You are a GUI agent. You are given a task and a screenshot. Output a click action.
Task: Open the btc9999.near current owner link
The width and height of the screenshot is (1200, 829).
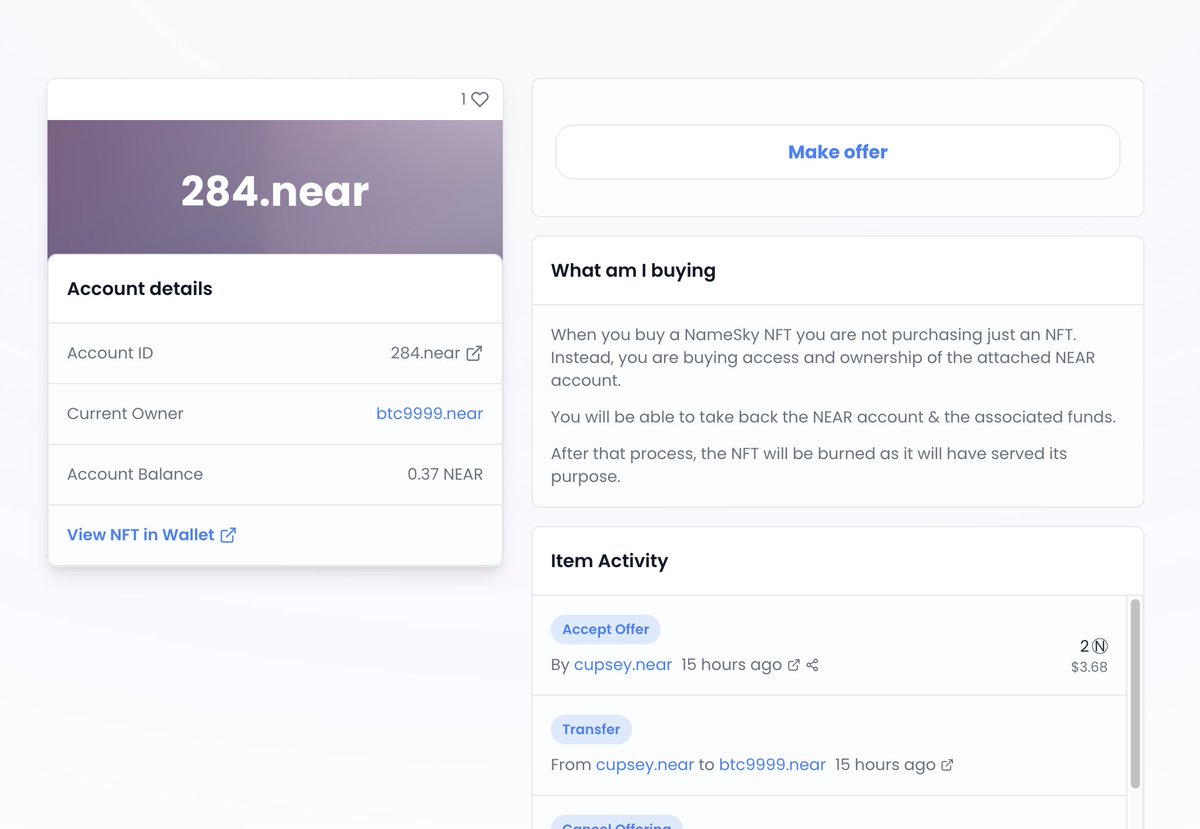[430, 413]
